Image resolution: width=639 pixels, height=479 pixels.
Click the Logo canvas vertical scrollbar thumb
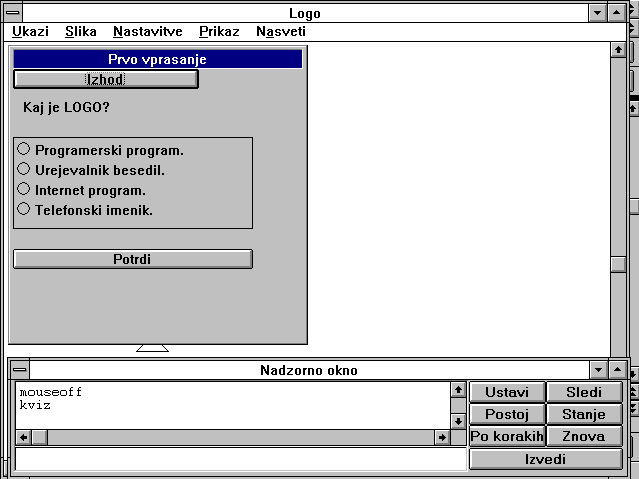618,264
